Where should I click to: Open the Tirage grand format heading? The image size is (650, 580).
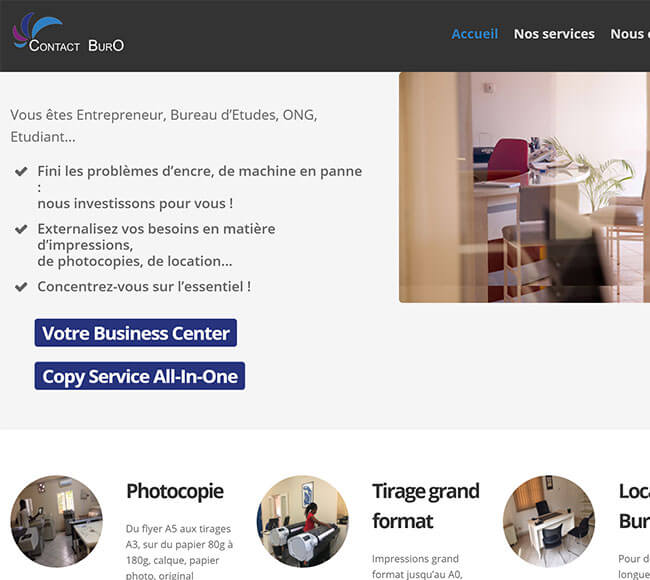pyautogui.click(x=426, y=506)
